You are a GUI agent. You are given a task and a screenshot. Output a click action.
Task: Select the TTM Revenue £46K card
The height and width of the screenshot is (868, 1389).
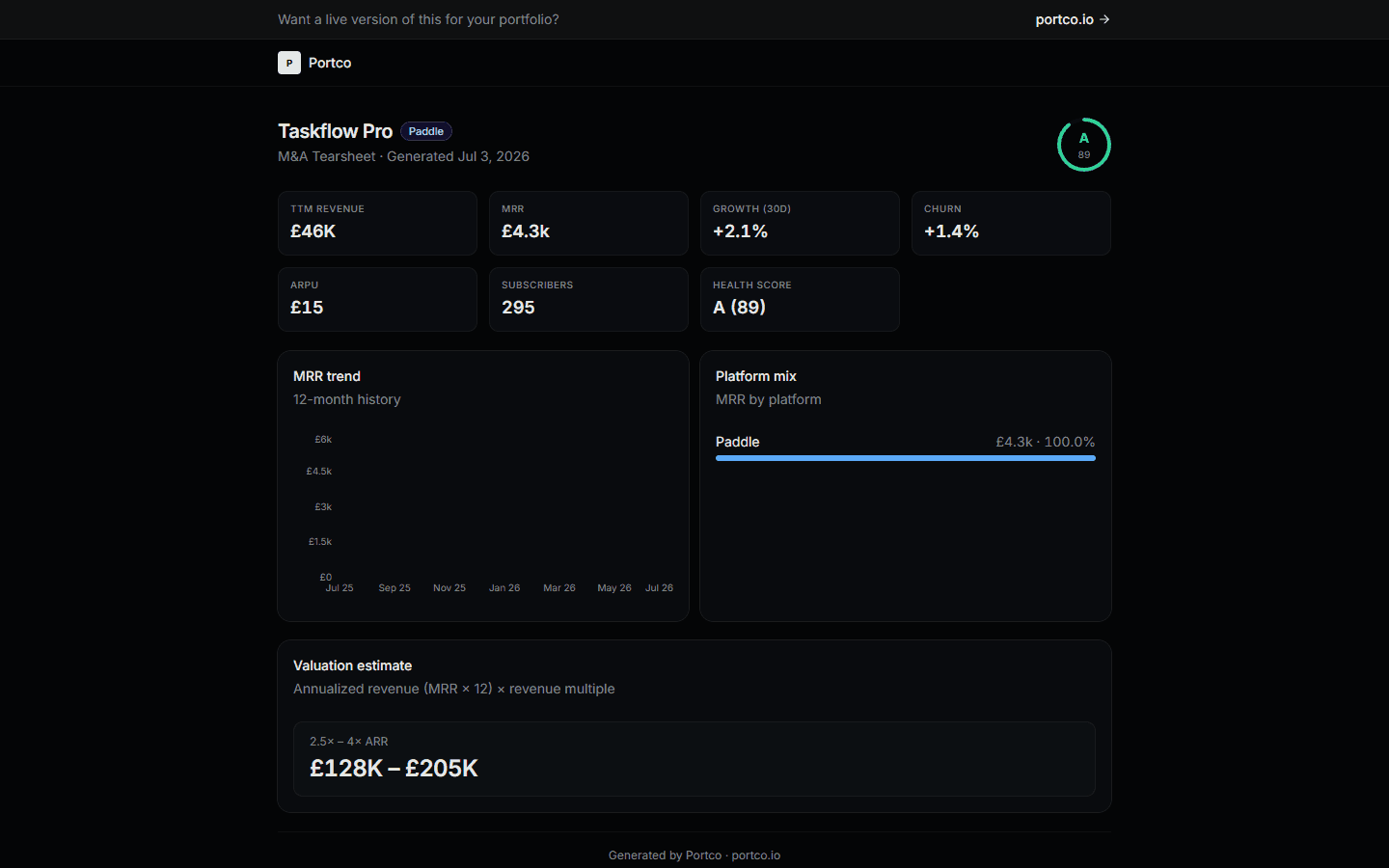(377, 223)
